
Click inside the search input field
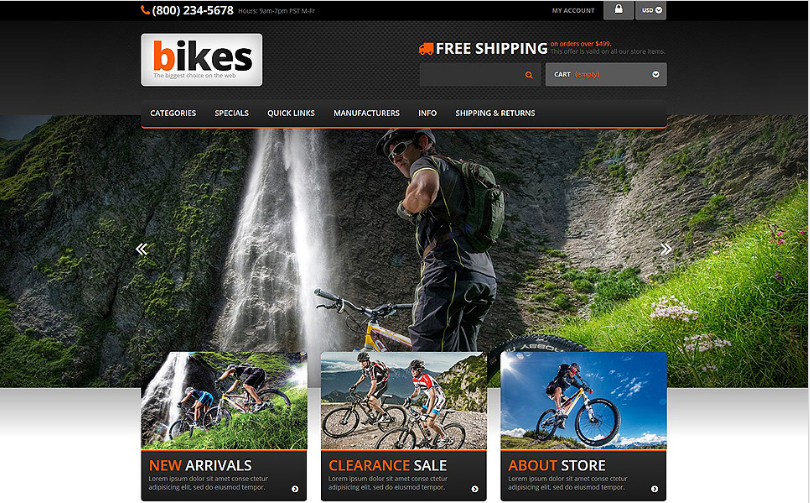471,75
